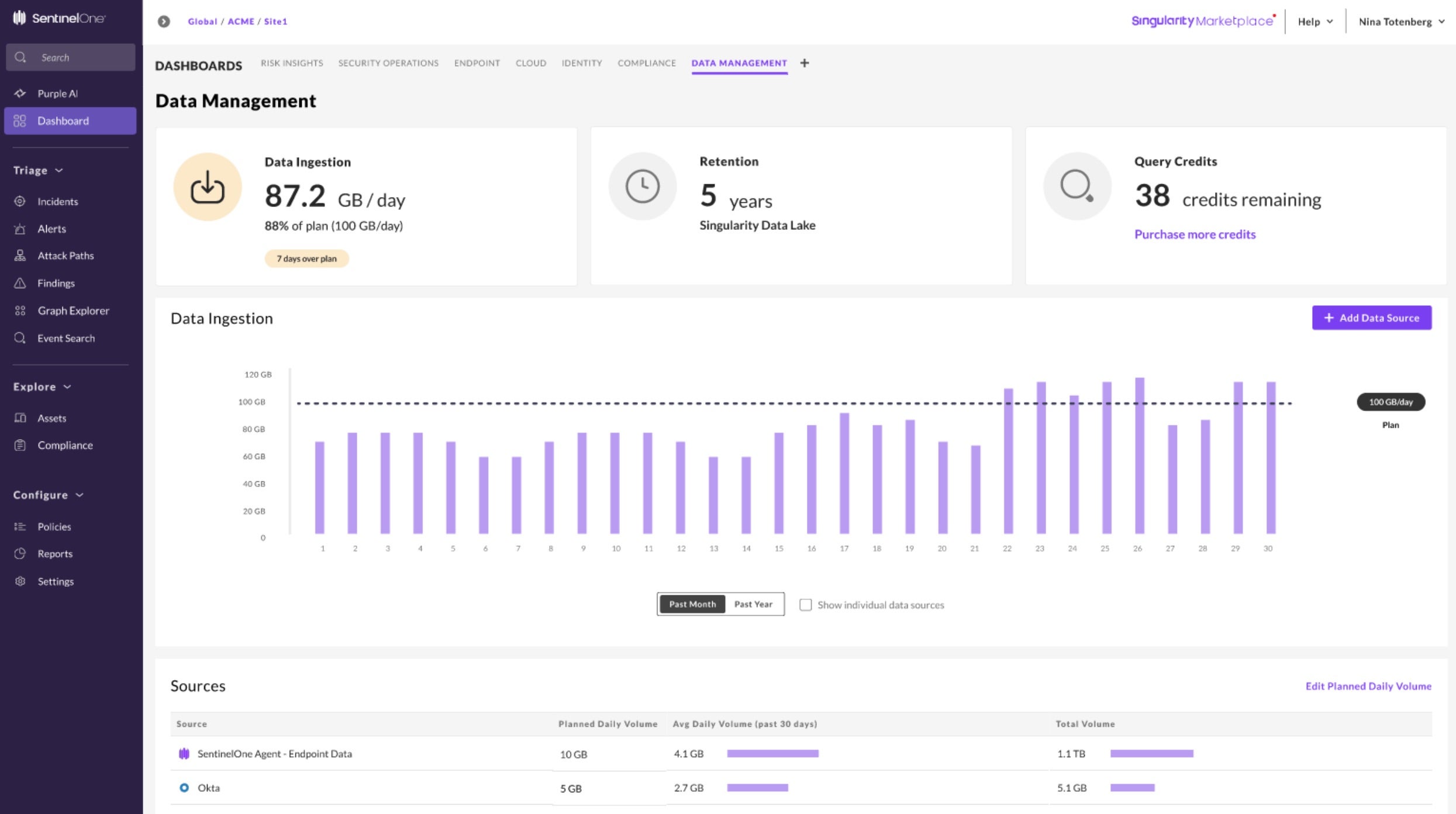This screenshot has height=814, width=1456.
Task: Switch to the Security Operations tab
Action: pos(388,63)
